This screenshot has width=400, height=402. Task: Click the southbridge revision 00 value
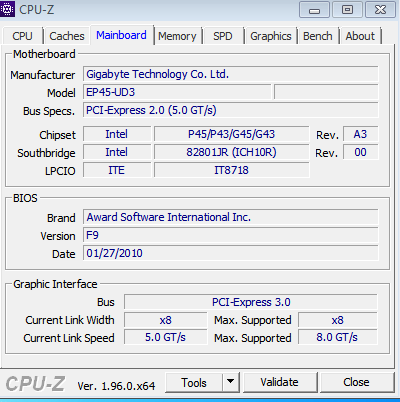(360, 152)
